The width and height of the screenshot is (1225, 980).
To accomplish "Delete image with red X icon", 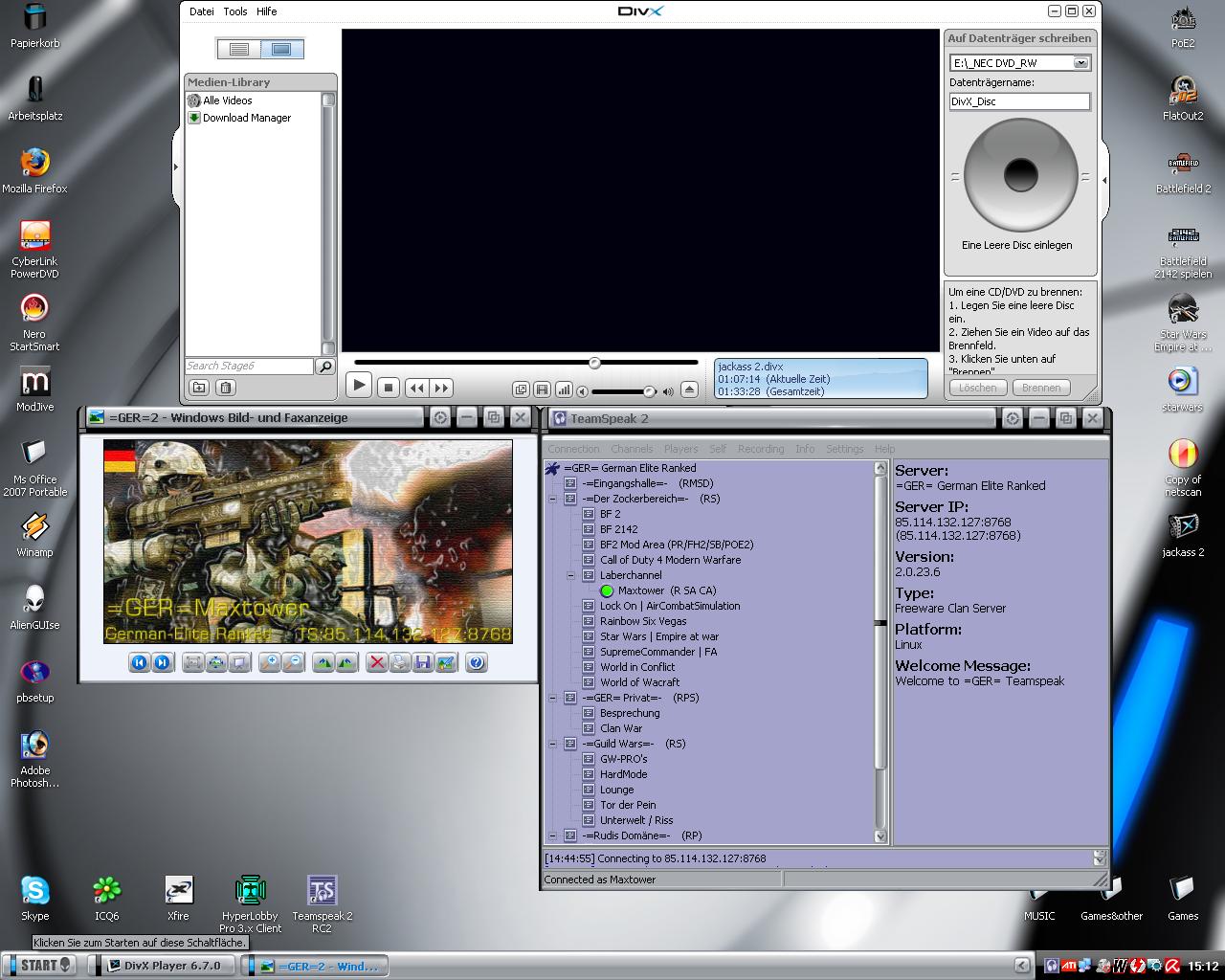I will click(377, 662).
